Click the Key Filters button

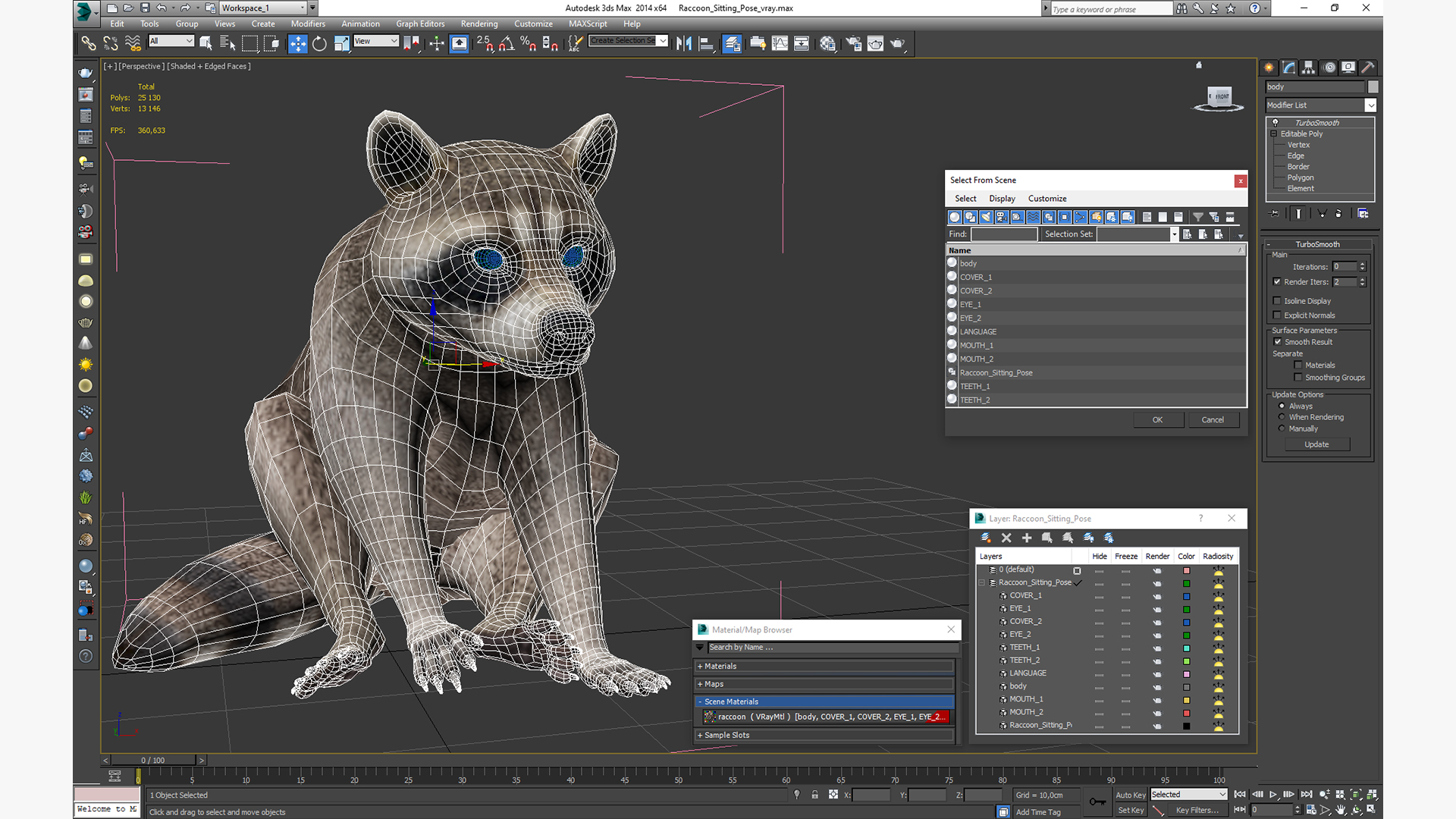click(x=1197, y=811)
